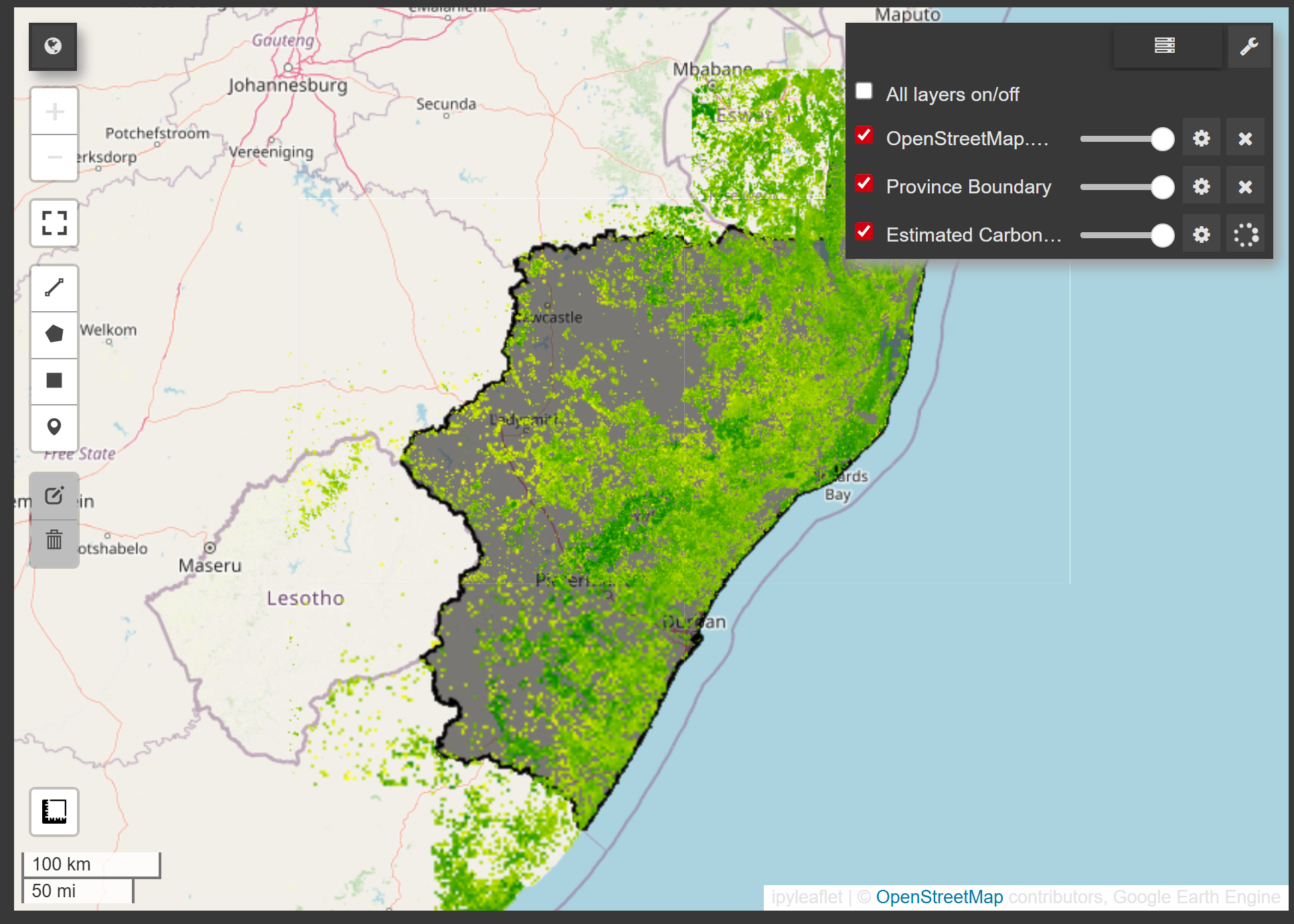Uncheck the OpenStreetMap layer checkbox
This screenshot has height=924, width=1294.
(864, 136)
